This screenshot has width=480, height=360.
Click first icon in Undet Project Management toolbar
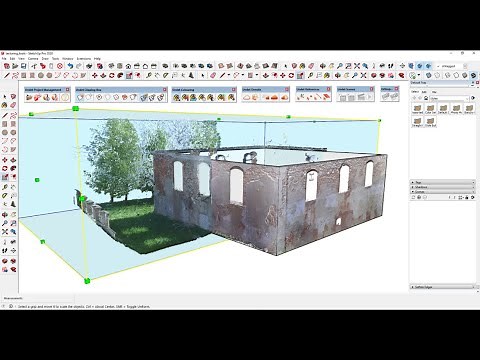click(29, 97)
